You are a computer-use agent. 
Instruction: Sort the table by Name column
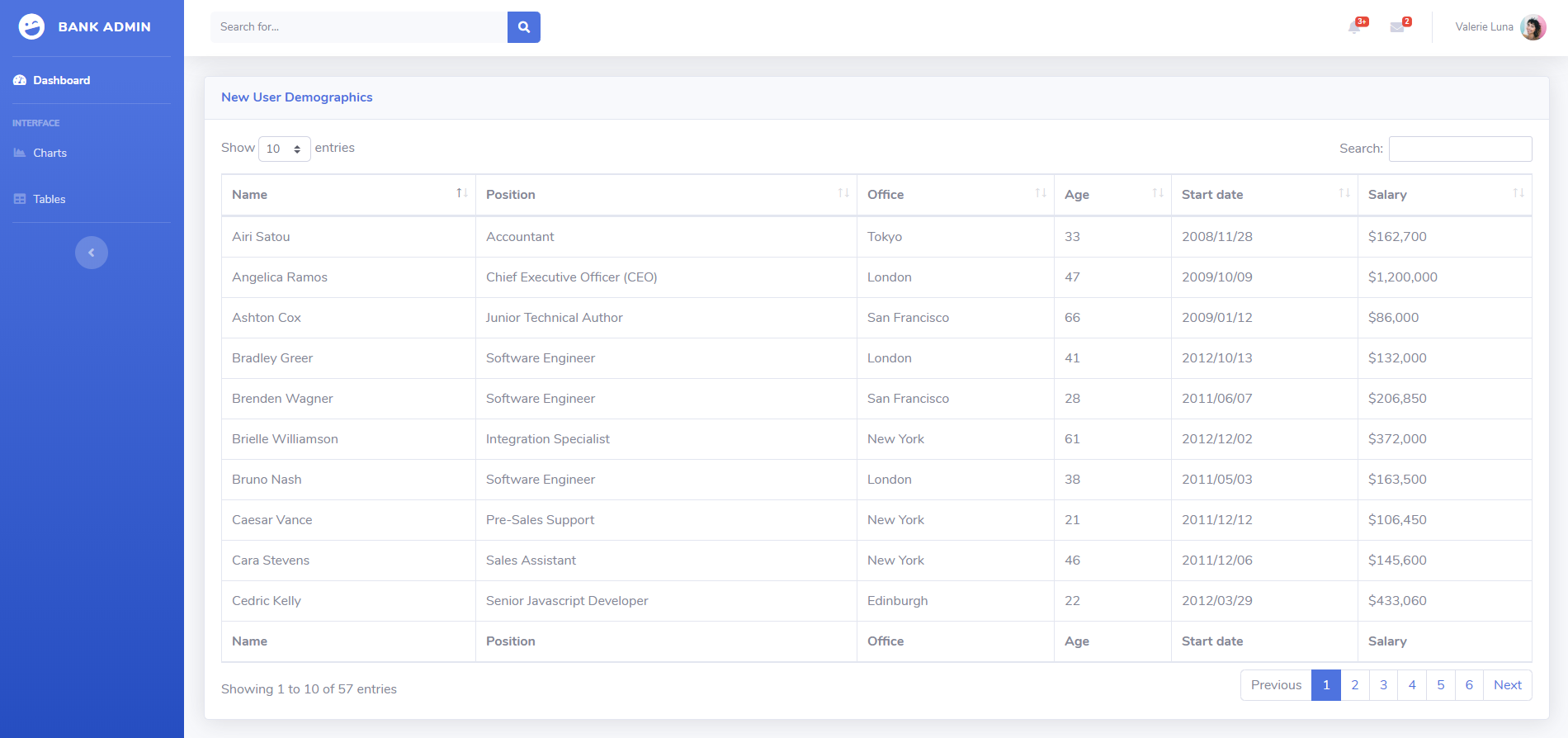pos(348,195)
